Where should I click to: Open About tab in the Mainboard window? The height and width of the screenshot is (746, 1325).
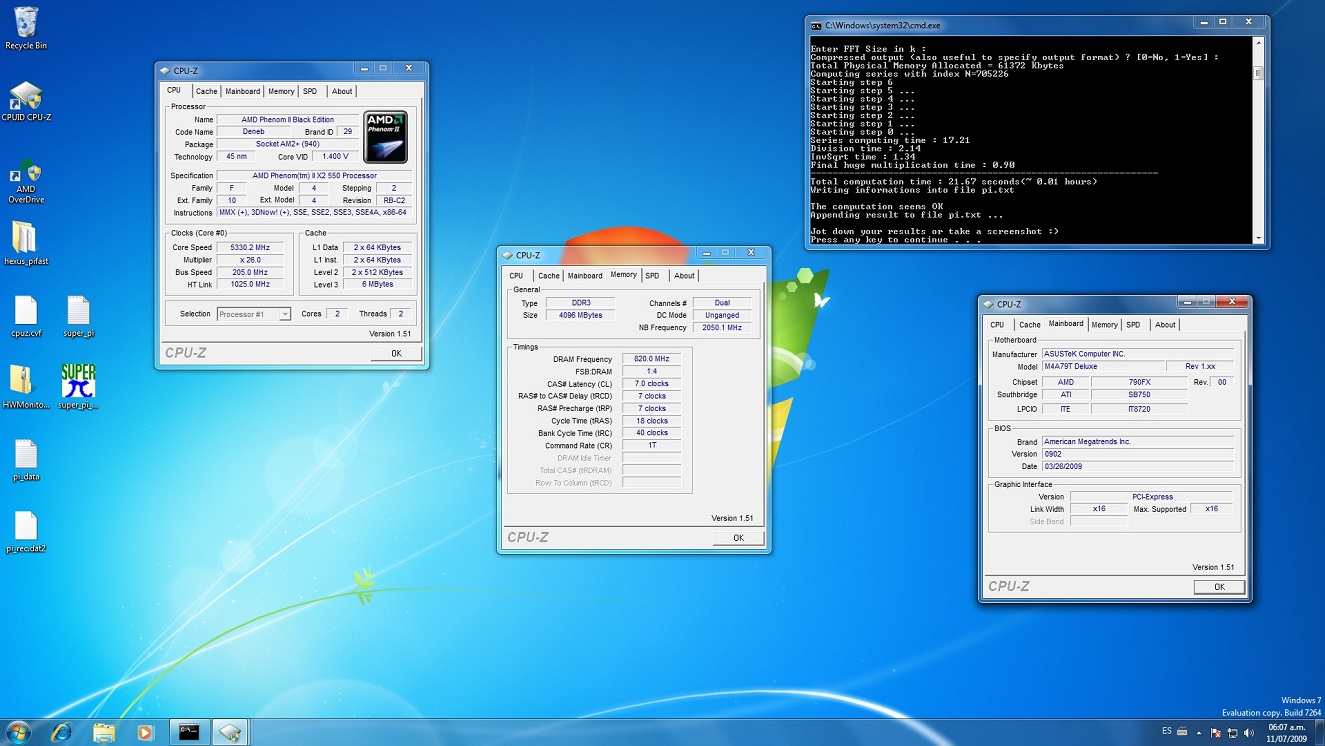coord(1166,325)
